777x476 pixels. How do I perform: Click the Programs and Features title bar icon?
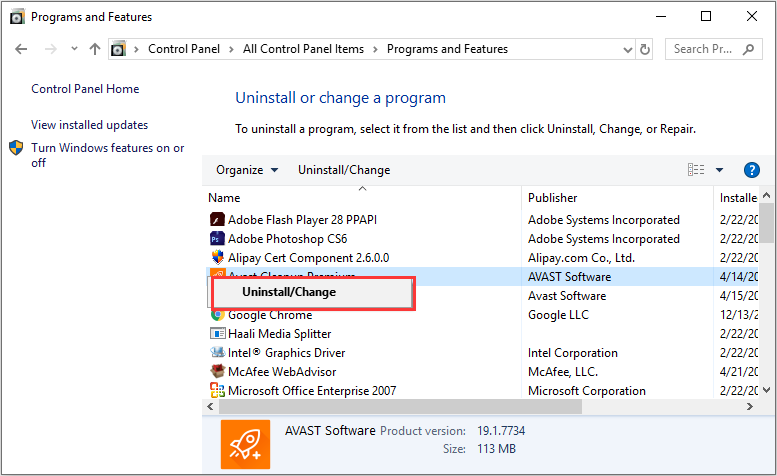(17, 17)
